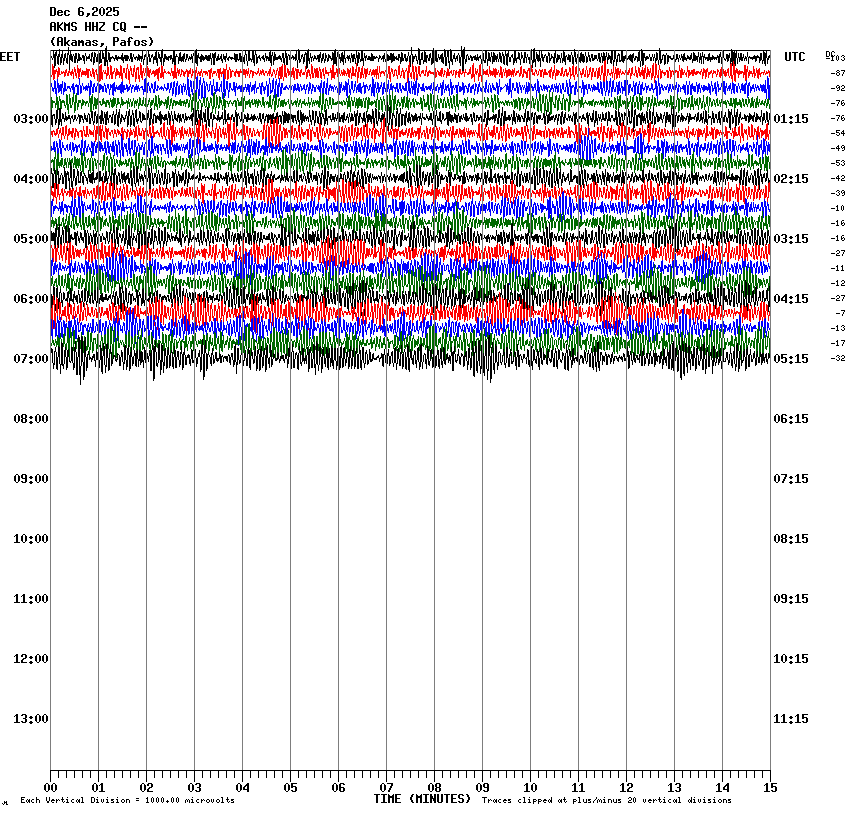Select minute mark 10 on time axis
This screenshot has height=814, width=850.
point(530,788)
